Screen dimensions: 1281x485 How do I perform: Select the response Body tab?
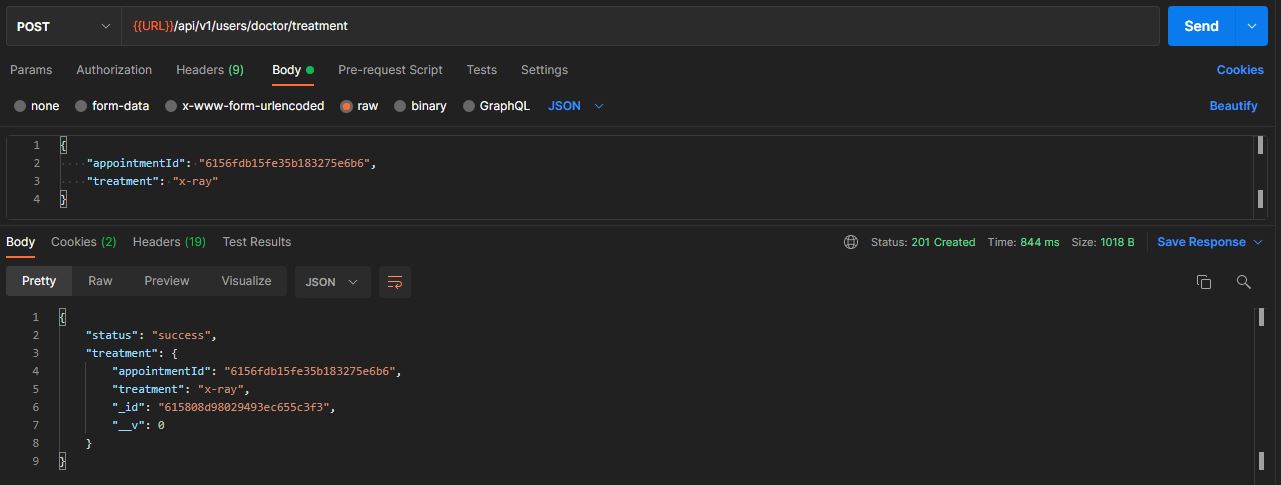click(20, 242)
